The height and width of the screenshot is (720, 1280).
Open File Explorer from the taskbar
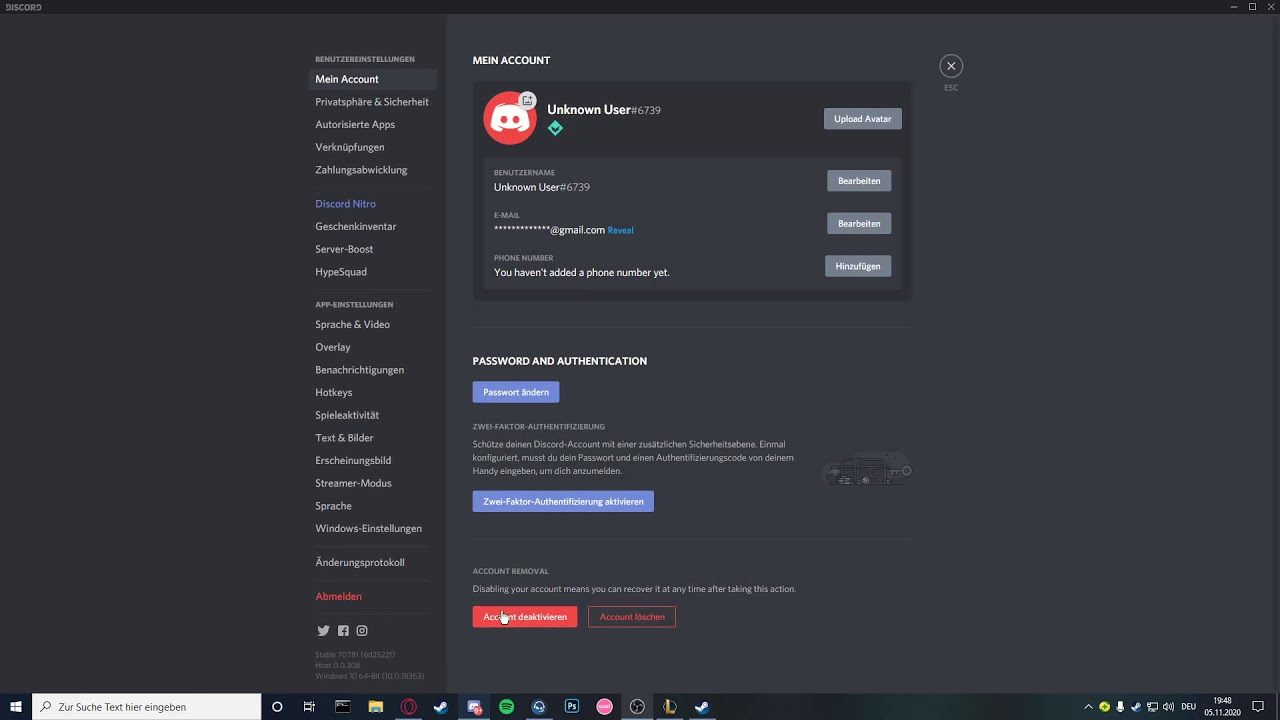coord(375,707)
